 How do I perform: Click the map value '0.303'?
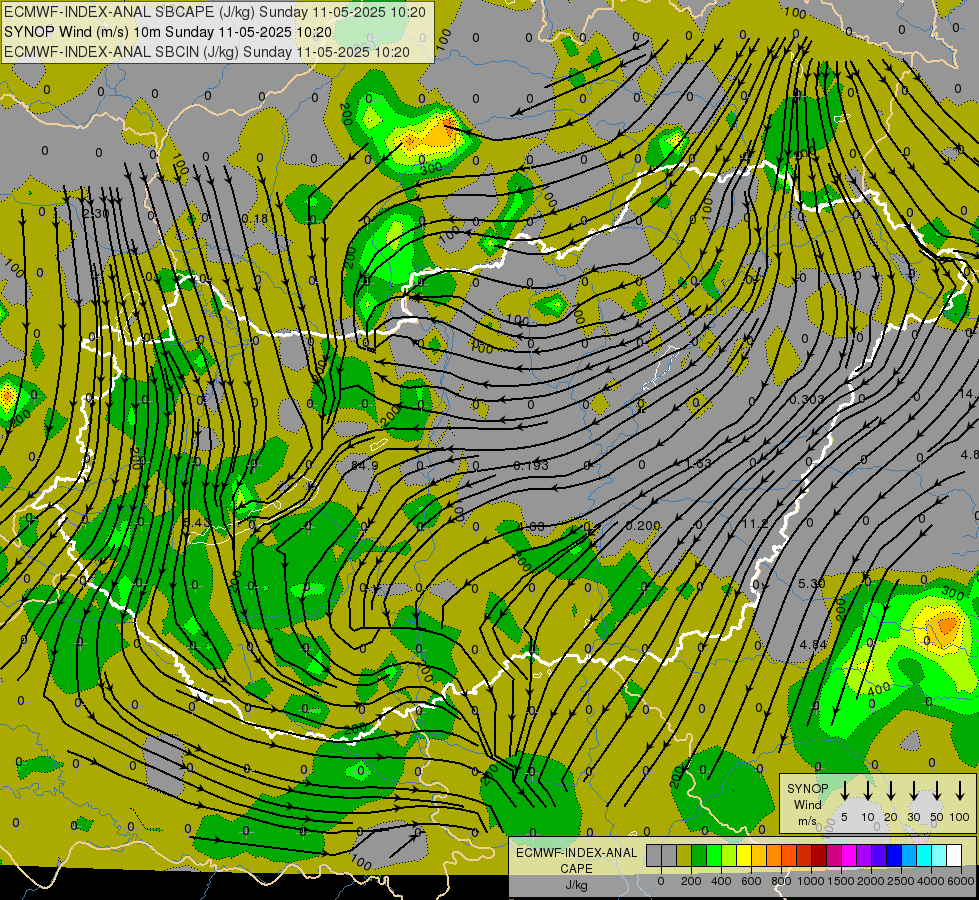click(807, 399)
